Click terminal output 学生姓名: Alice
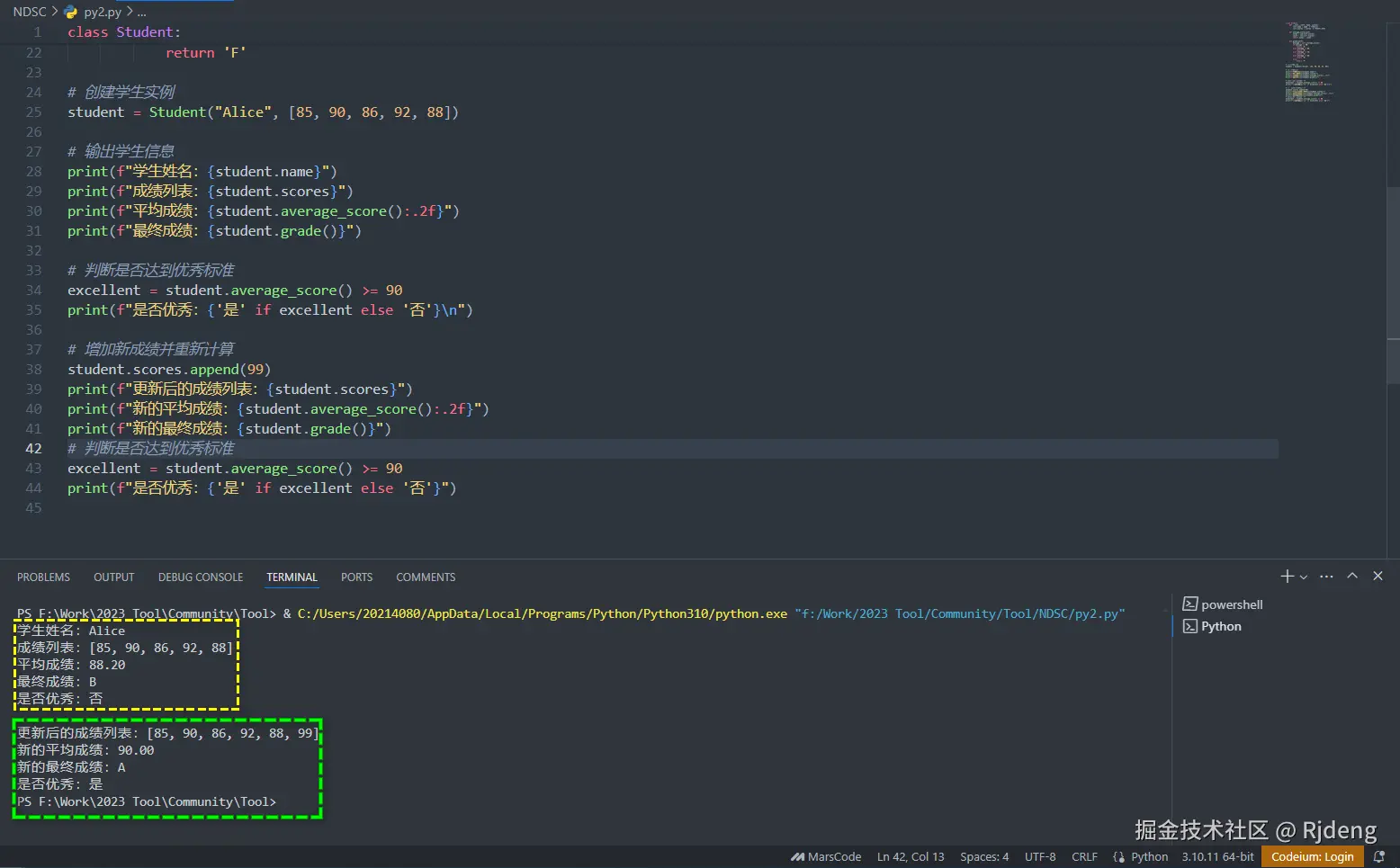1400x868 pixels. (71, 631)
